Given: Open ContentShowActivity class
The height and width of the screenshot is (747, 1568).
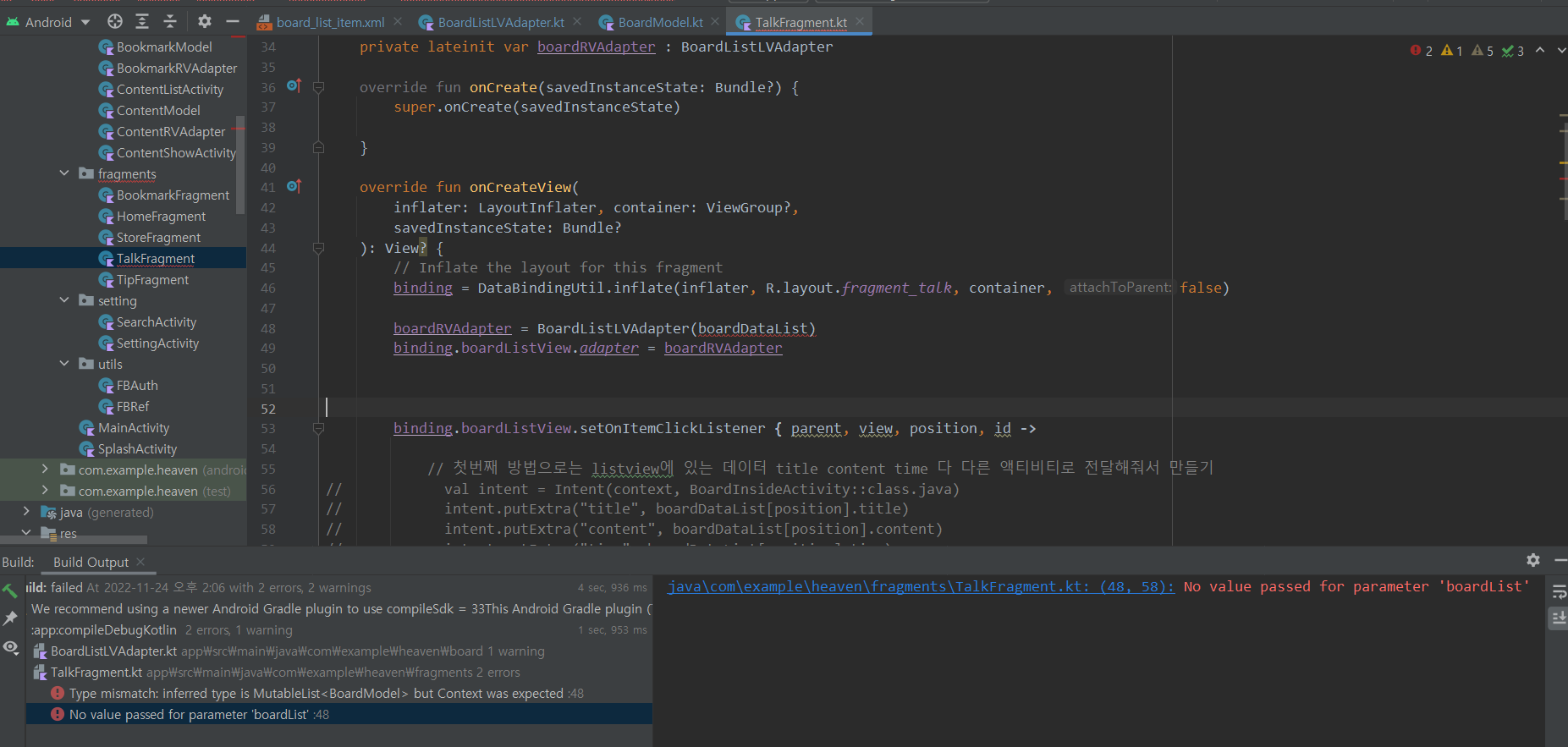Looking at the screenshot, I should 176,152.
